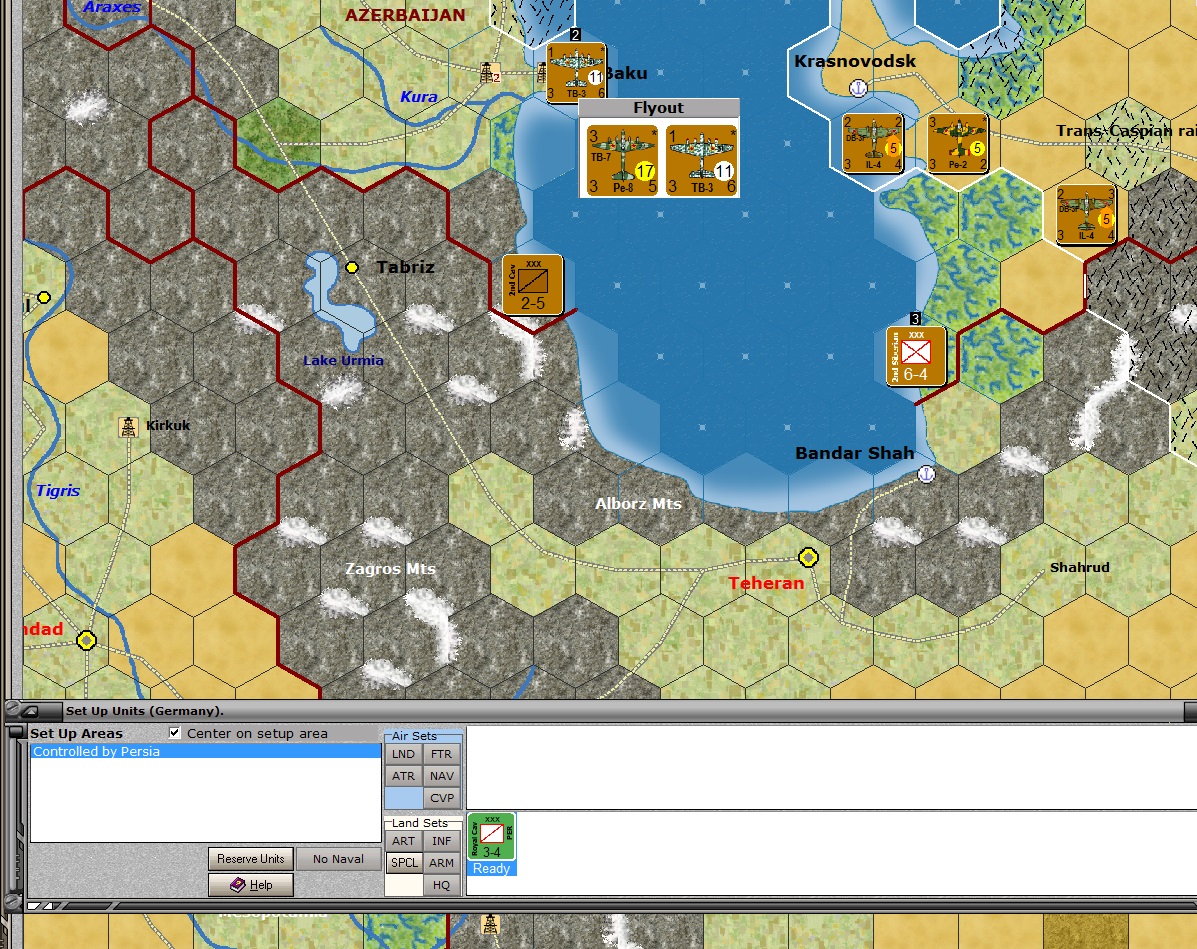
Task: Toggle the HQ land set filter
Action: [441, 885]
